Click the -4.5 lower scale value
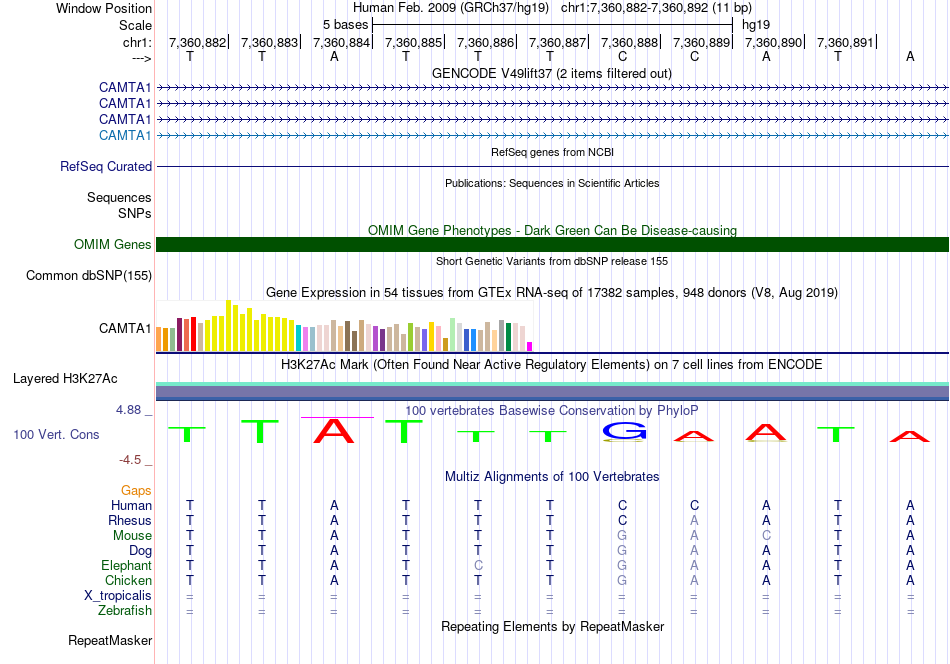The width and height of the screenshot is (950, 664). tap(130, 460)
